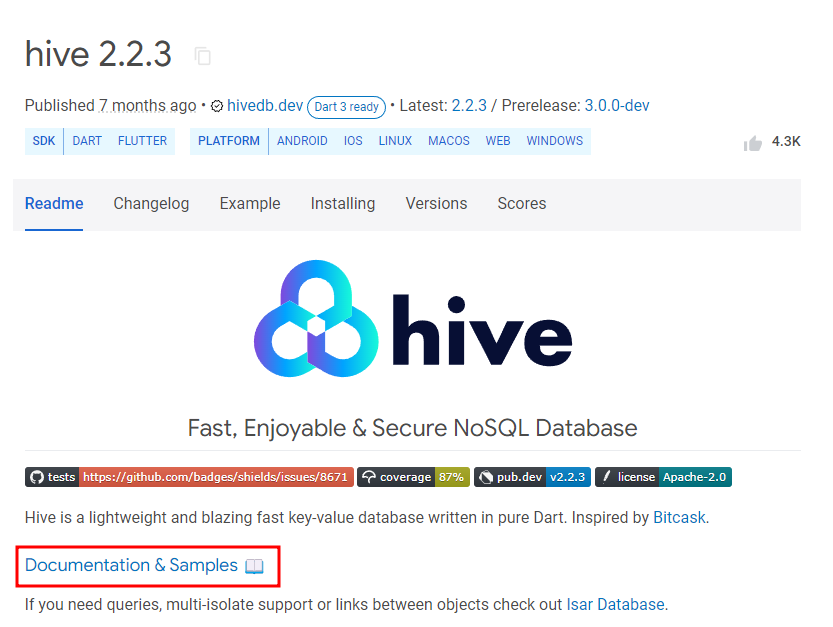The width and height of the screenshot is (833, 627).
Task: Open the hivedb.dev publisher link
Action: point(265,105)
